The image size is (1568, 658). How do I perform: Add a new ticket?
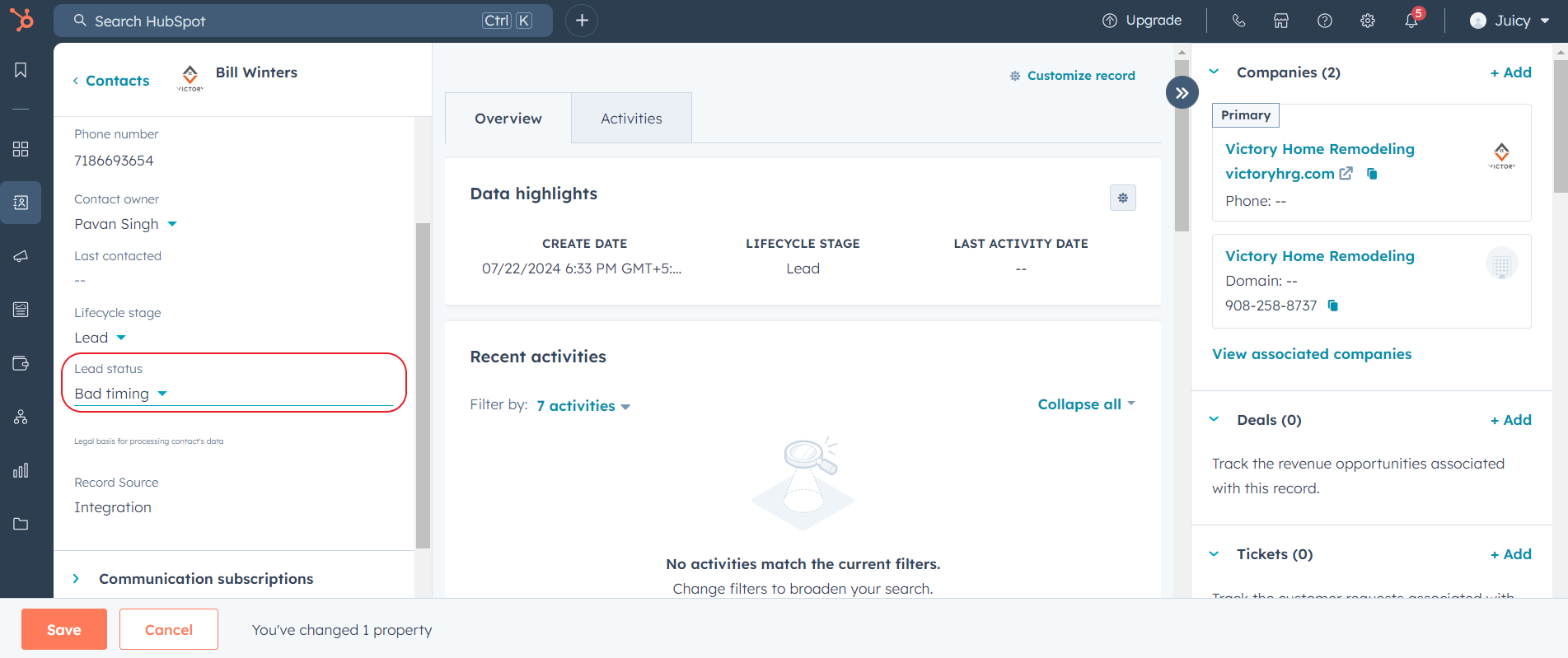1510,554
